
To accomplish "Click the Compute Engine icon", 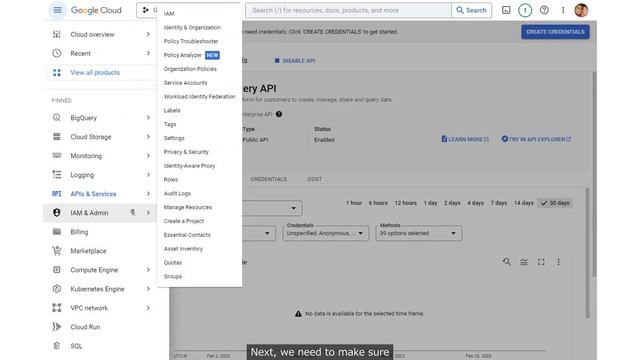I will [57, 270].
